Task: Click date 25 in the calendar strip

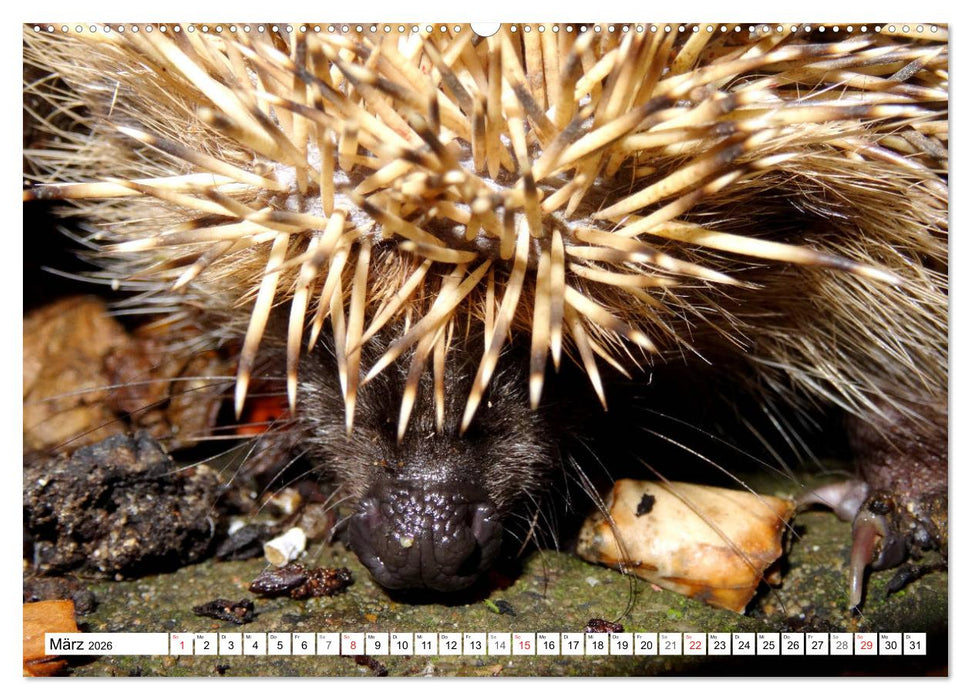Action: click(x=767, y=644)
